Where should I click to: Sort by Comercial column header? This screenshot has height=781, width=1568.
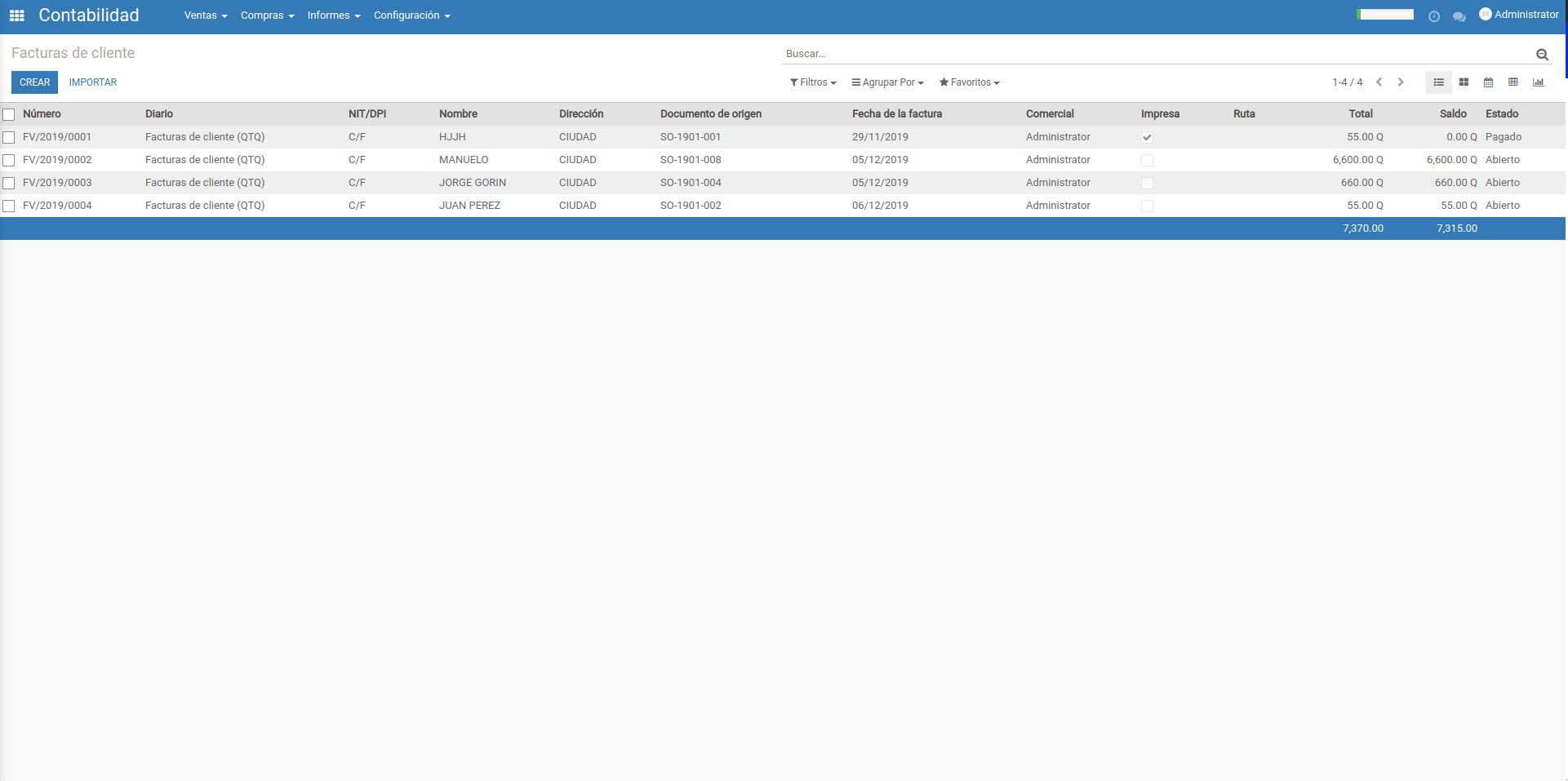pyautogui.click(x=1050, y=114)
